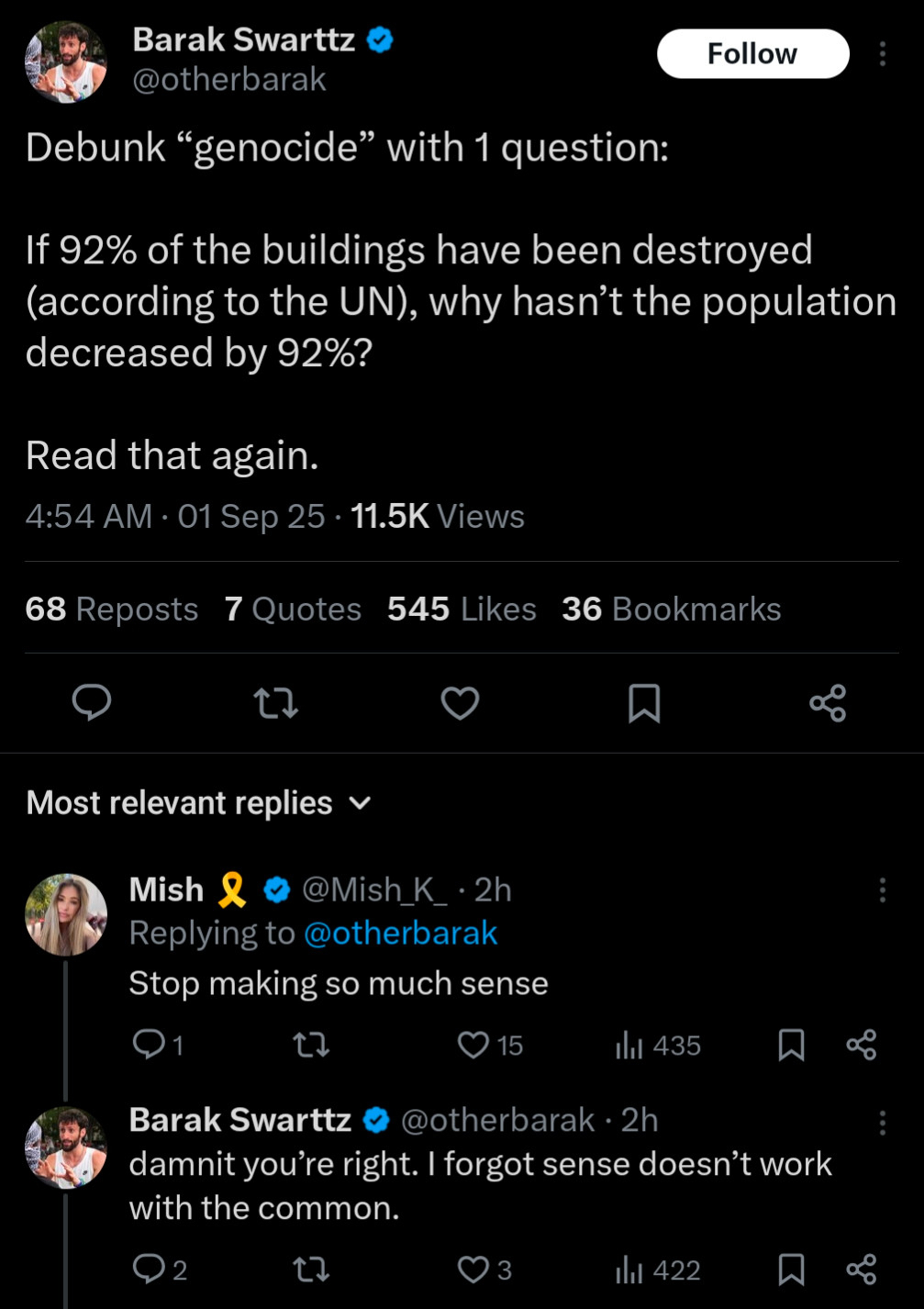Like the main post

click(460, 703)
